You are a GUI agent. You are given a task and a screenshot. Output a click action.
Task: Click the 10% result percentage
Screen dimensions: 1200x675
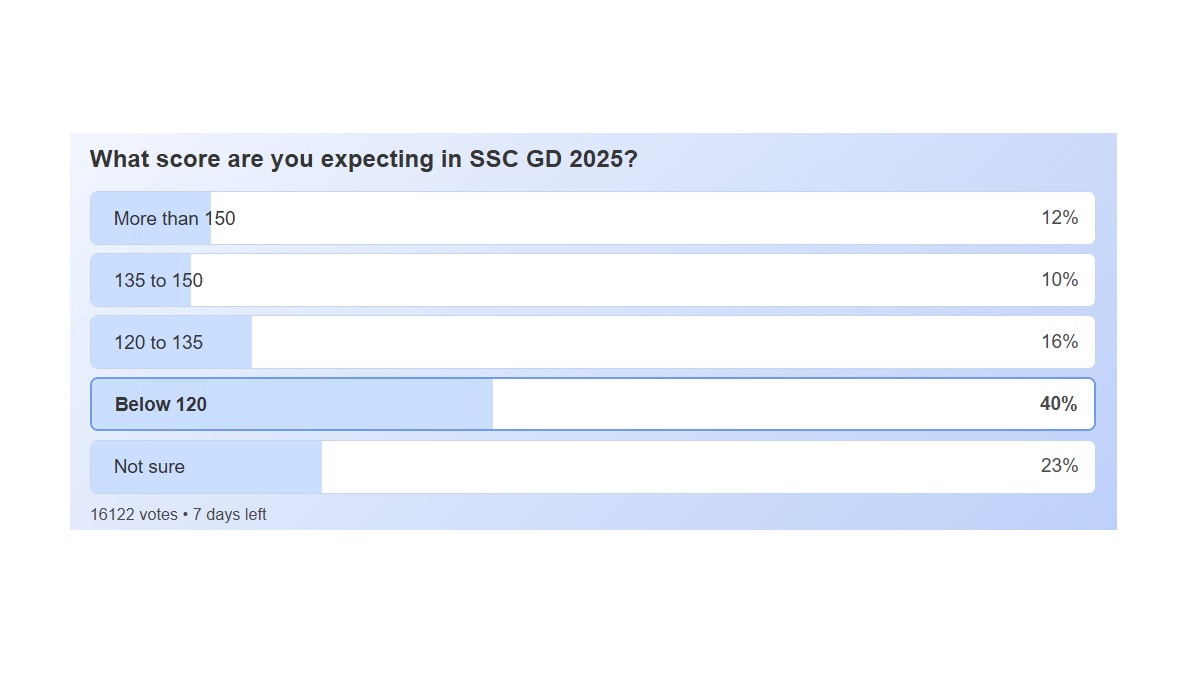pyautogui.click(x=1059, y=280)
